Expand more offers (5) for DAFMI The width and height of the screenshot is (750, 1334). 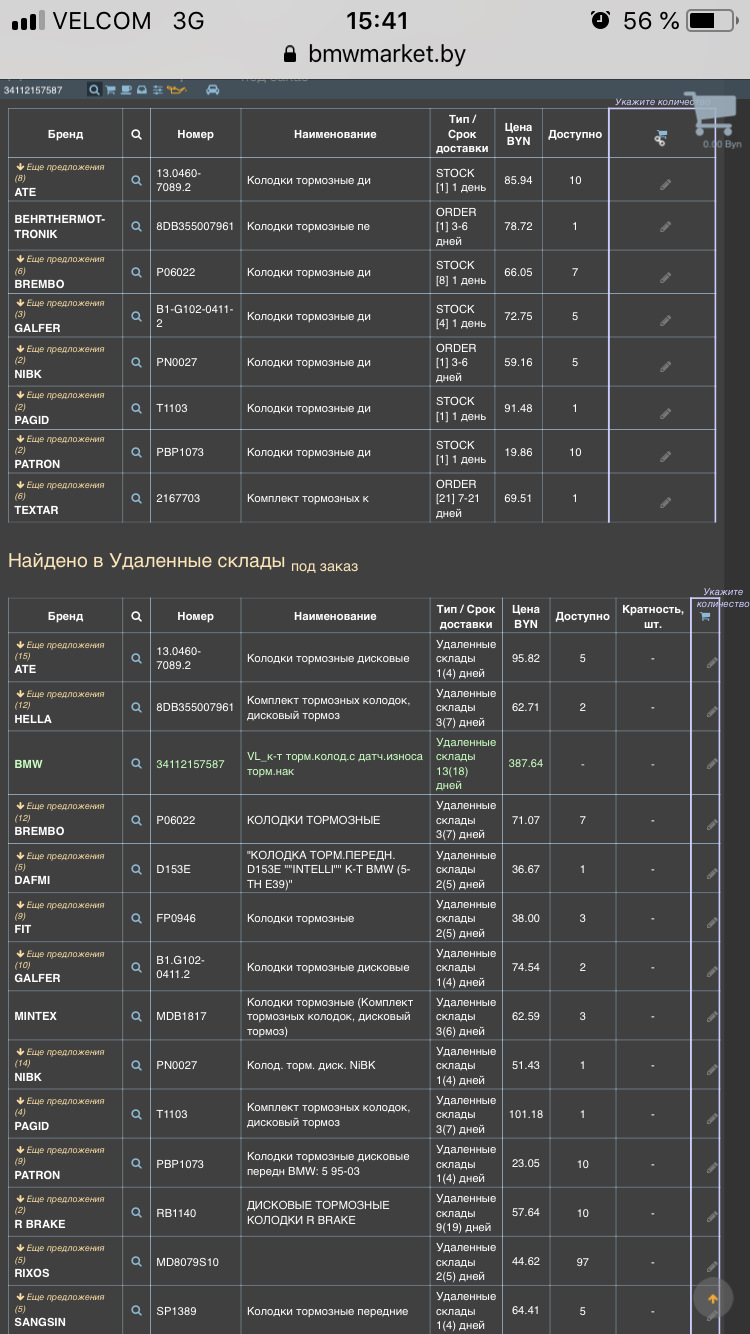[x=59, y=861]
